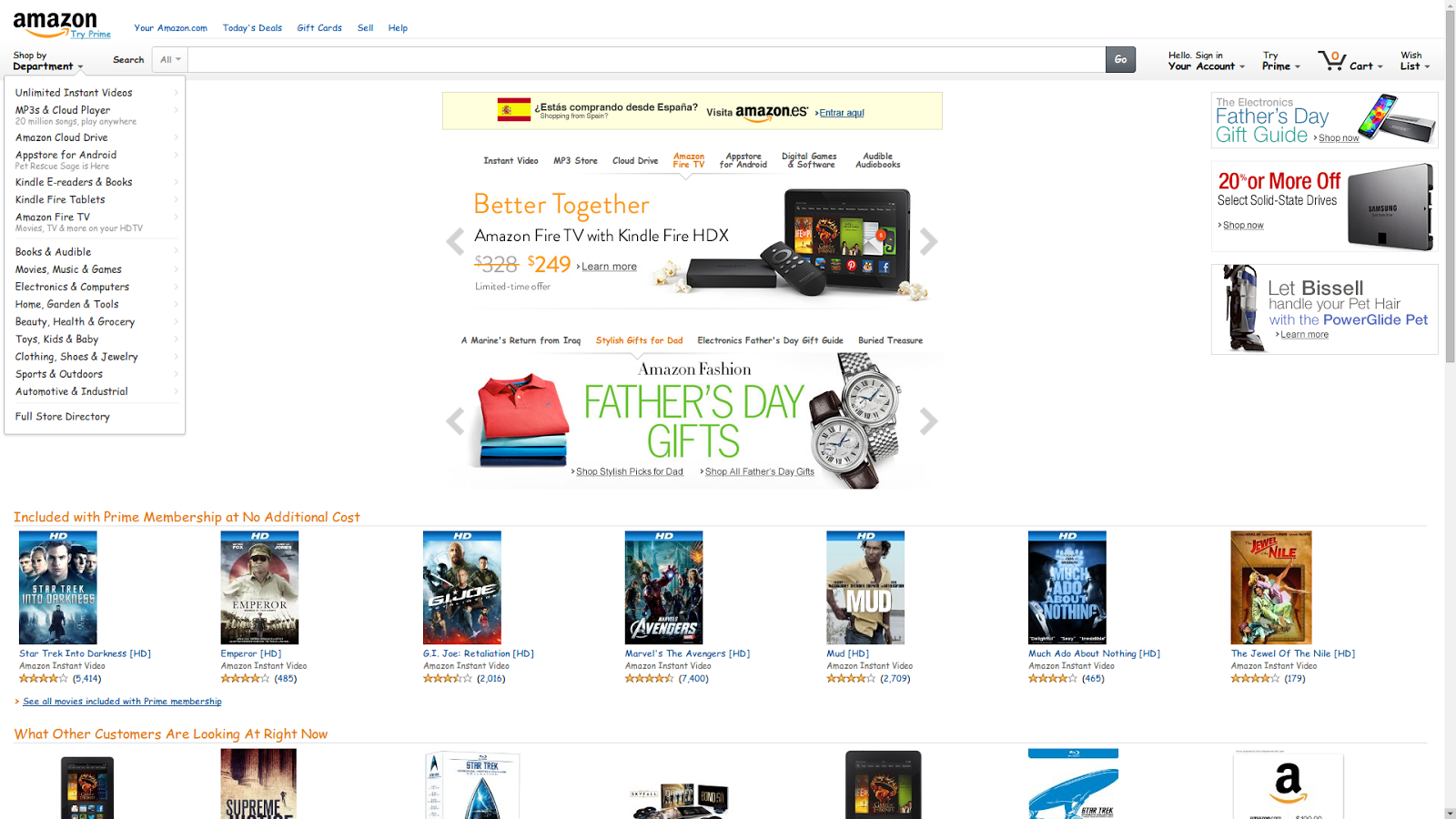The image size is (1456, 819).
Task: Expand the Try Prime dropdown menu
Action: (x=1280, y=61)
